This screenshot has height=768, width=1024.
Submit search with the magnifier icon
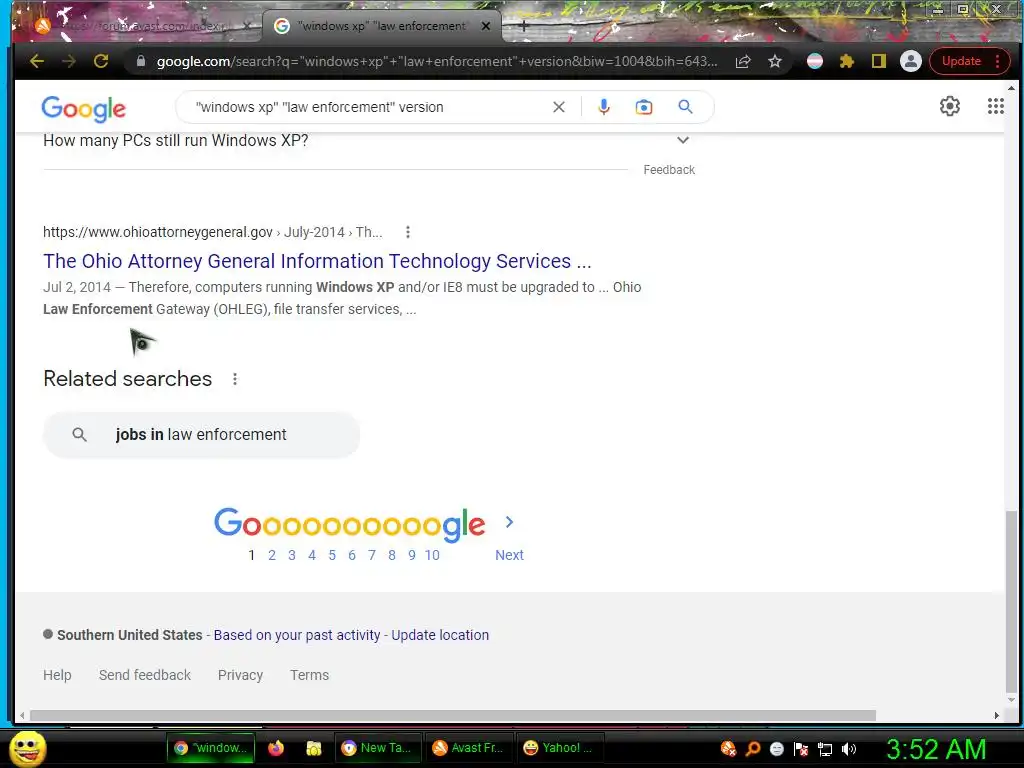coord(685,106)
